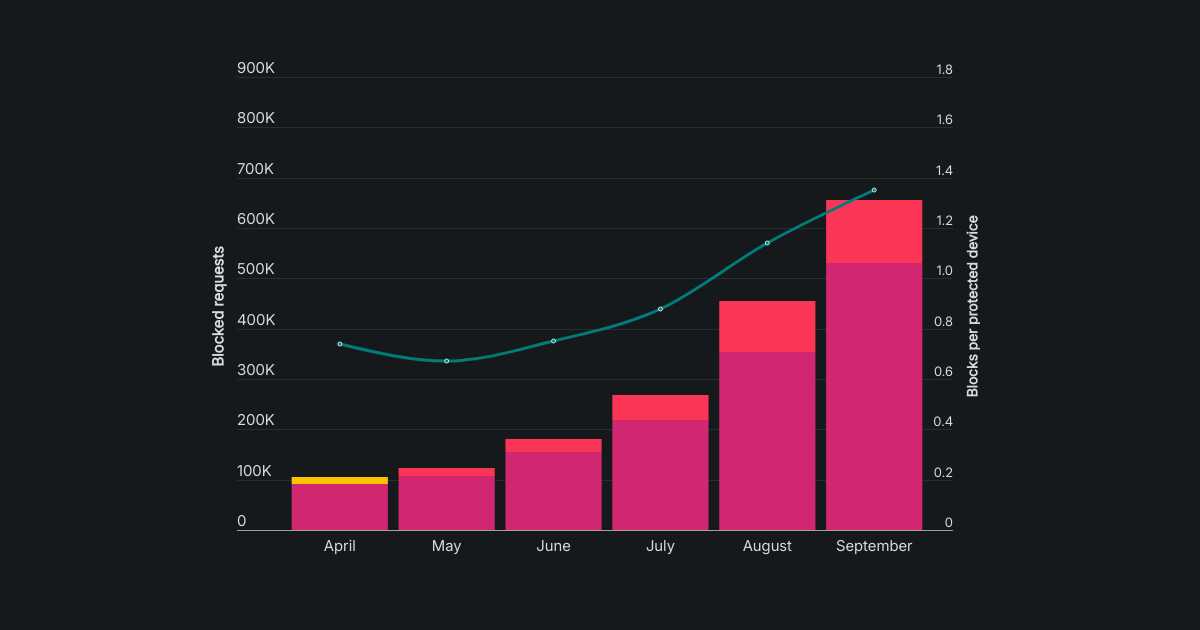The width and height of the screenshot is (1200, 630).
Task: Click the '400K' left axis tick
Action: click(256, 320)
